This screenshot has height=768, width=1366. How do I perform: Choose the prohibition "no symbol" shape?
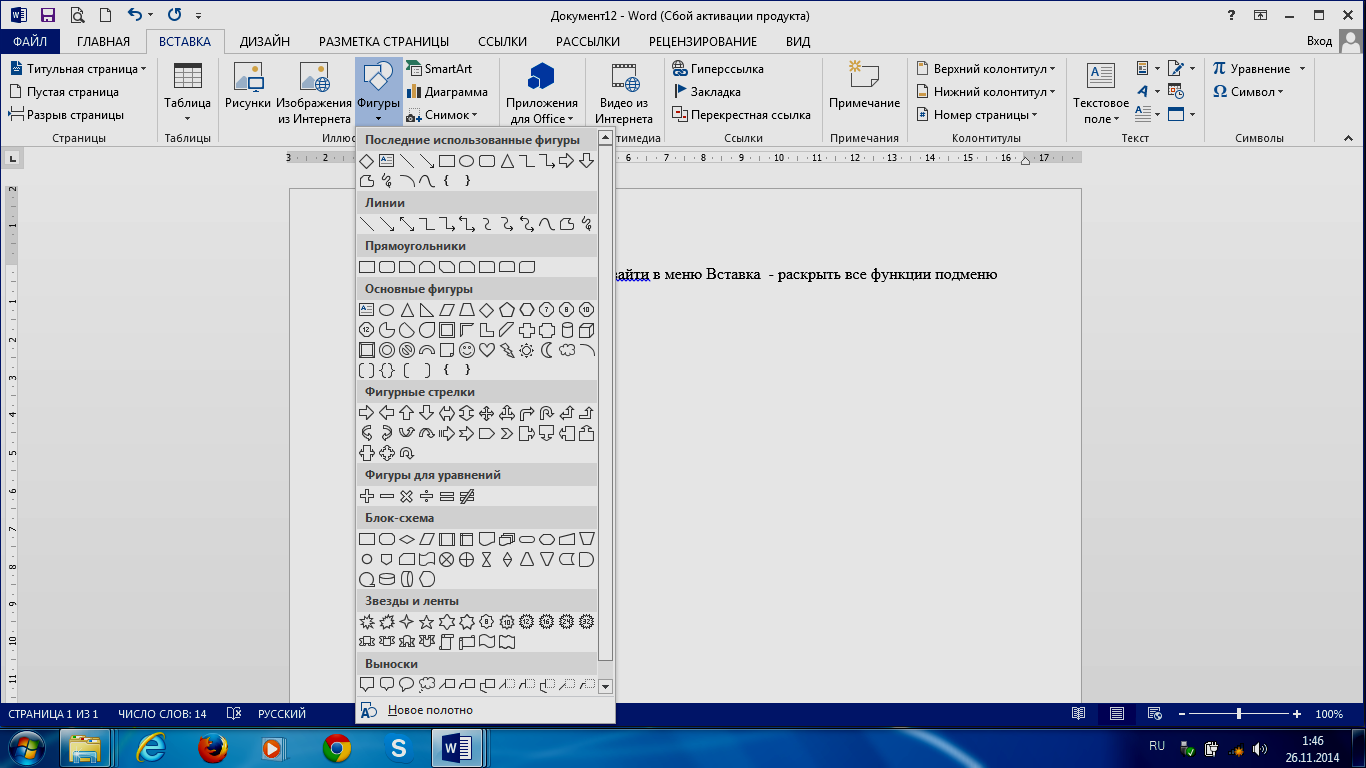(407, 350)
